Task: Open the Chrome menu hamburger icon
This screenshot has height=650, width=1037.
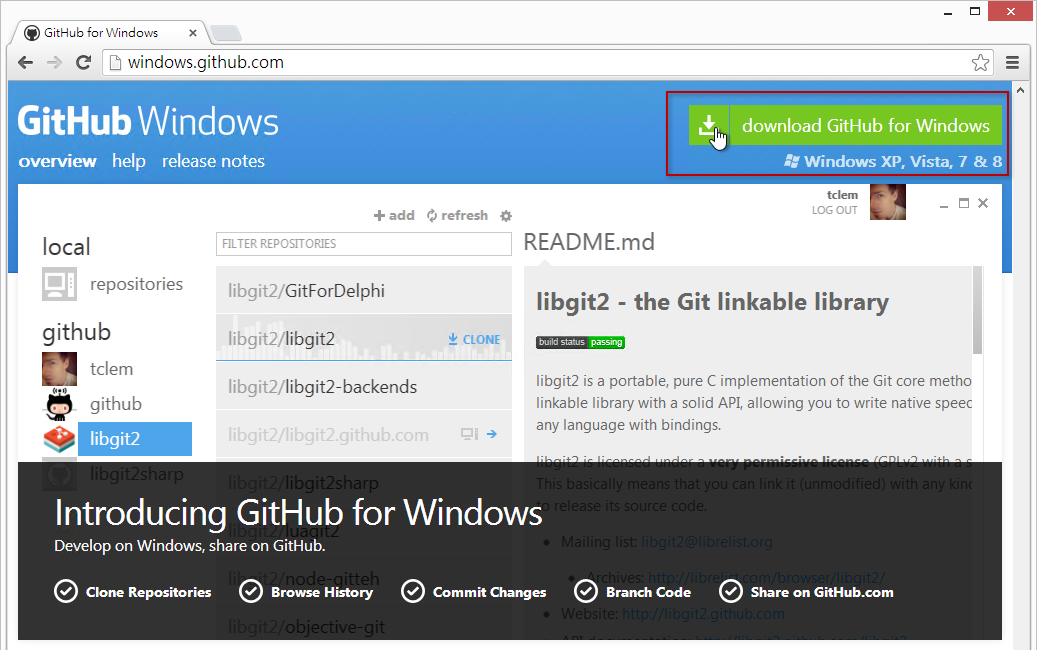Action: (1013, 62)
